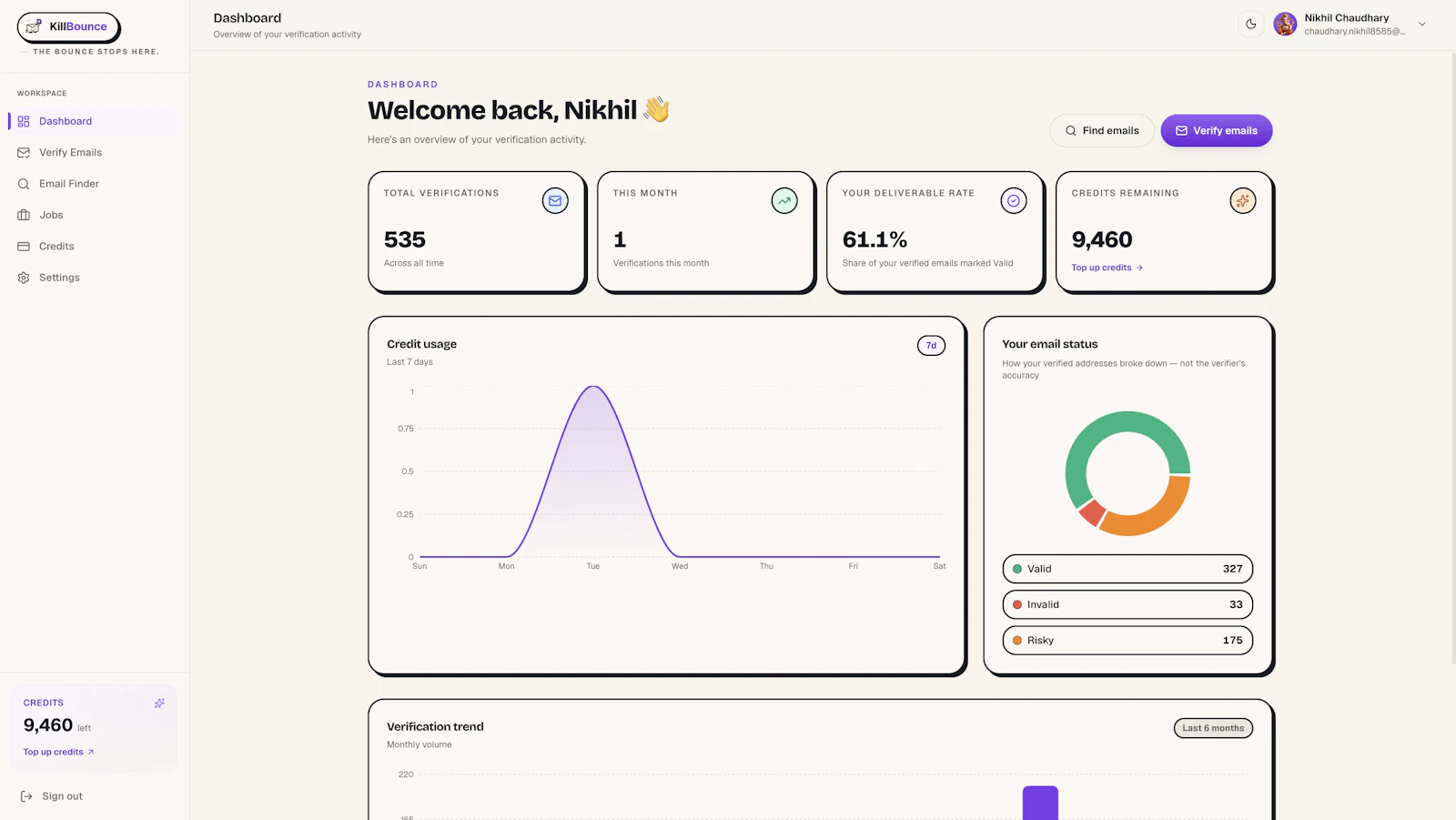Click the Your email status title
Image resolution: width=1456 pixels, height=820 pixels.
click(1050, 344)
